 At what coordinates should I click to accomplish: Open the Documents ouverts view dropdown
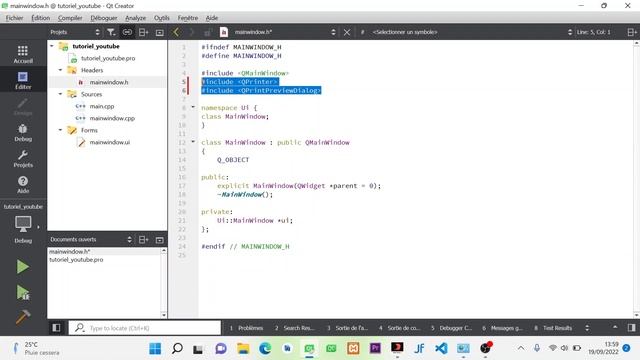click(91, 240)
